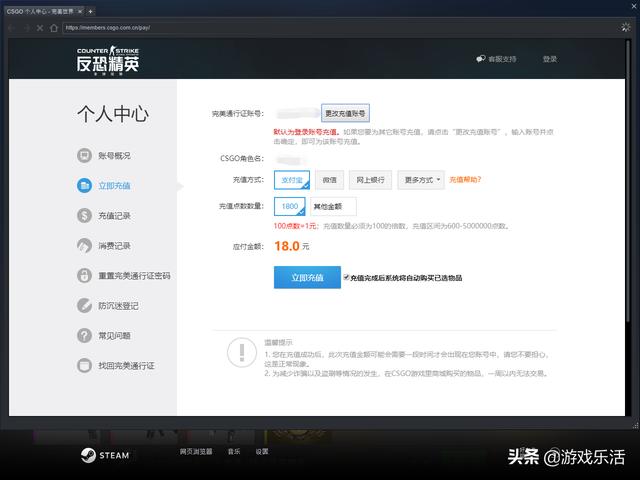Select 网上银行 payment method
The height and width of the screenshot is (480, 640).
[370, 180]
